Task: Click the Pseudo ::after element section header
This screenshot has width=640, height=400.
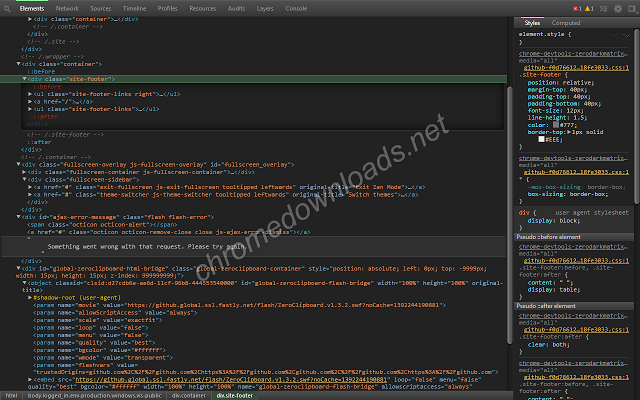Action: tap(574, 306)
